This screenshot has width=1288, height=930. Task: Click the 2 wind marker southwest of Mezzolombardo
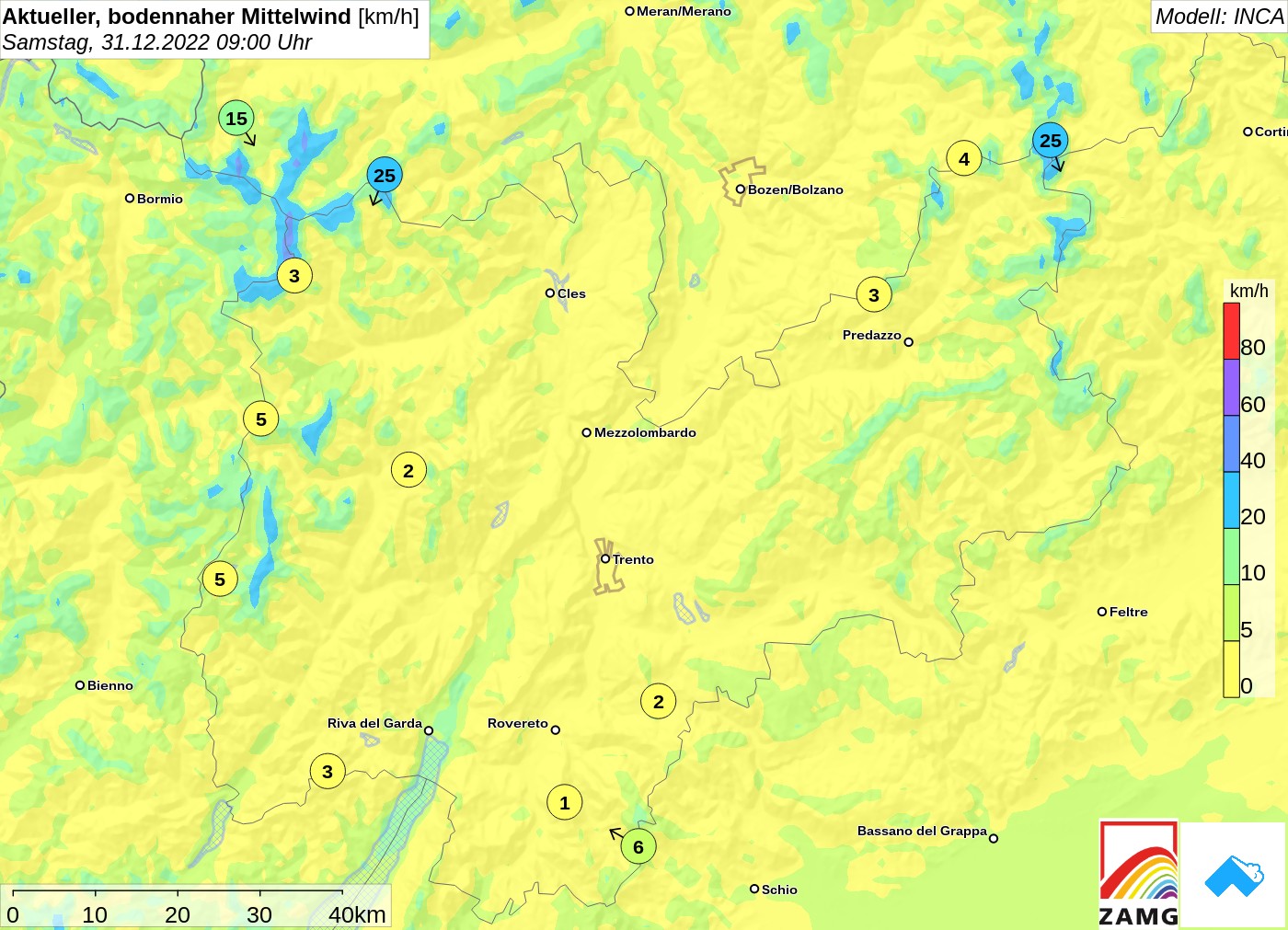point(408,471)
